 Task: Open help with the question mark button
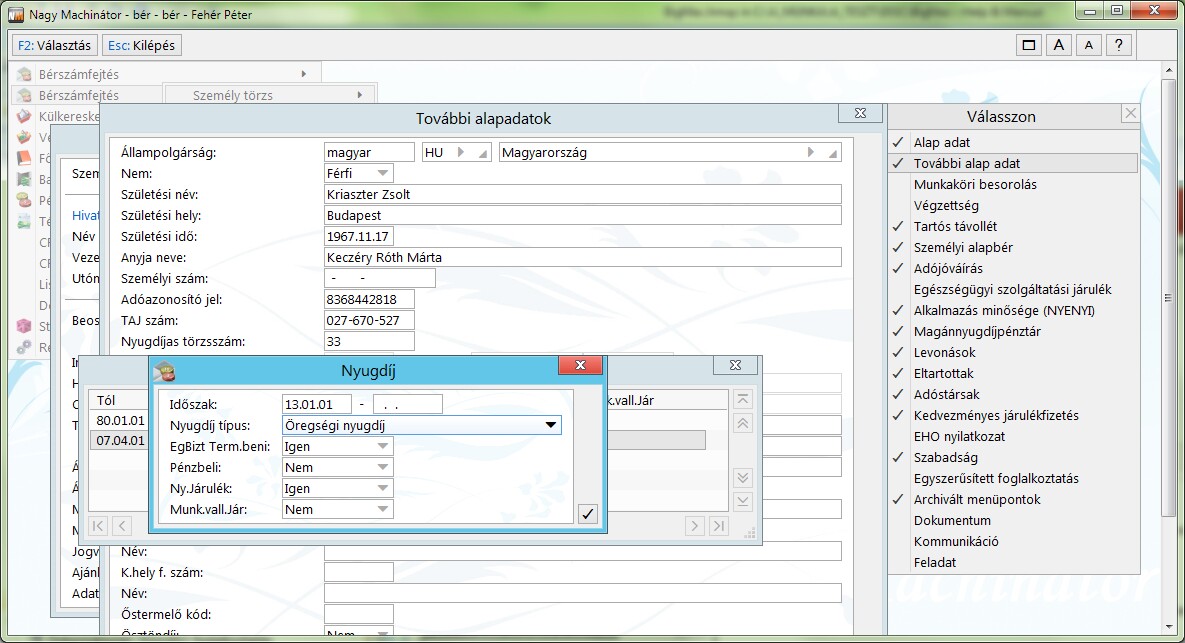[1120, 45]
